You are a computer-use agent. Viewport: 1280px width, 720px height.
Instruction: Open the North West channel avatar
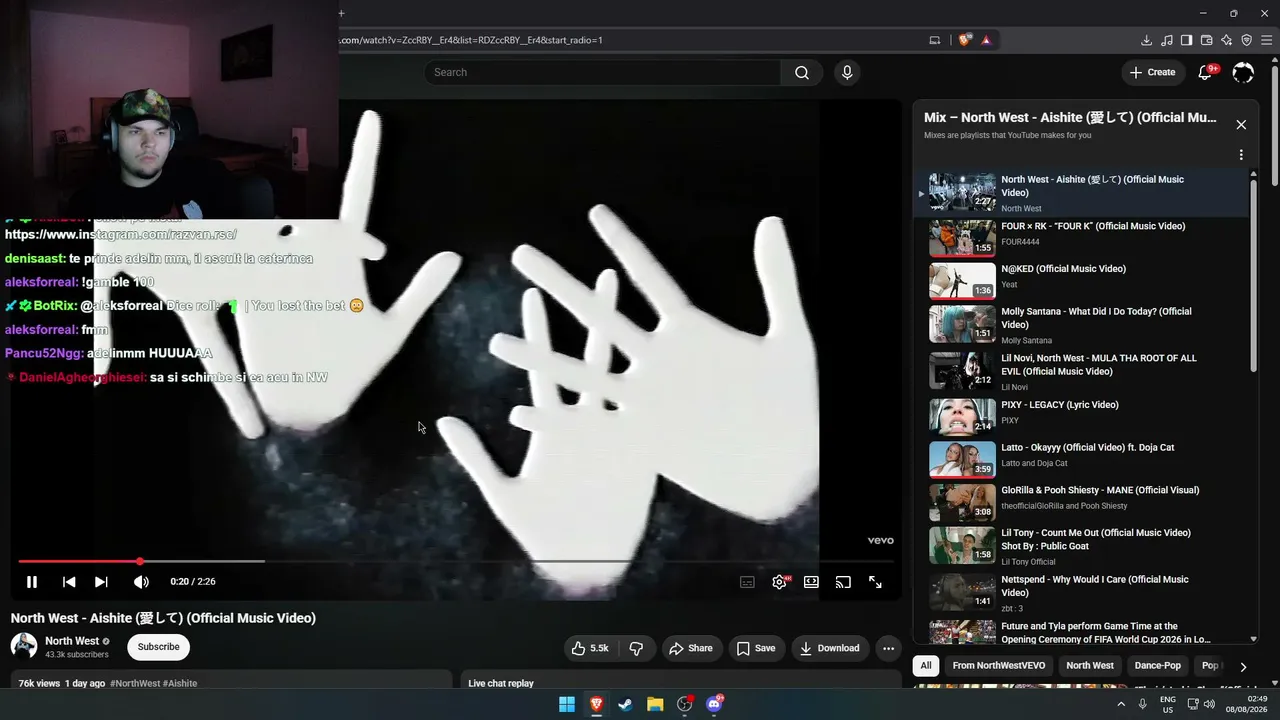(24, 646)
